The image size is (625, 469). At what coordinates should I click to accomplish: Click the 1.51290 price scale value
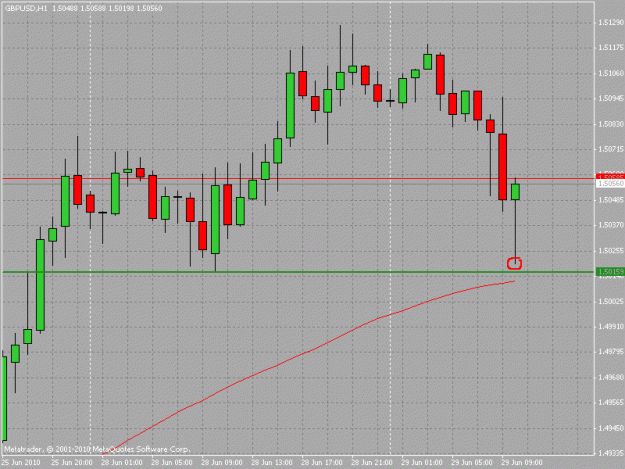(611, 23)
